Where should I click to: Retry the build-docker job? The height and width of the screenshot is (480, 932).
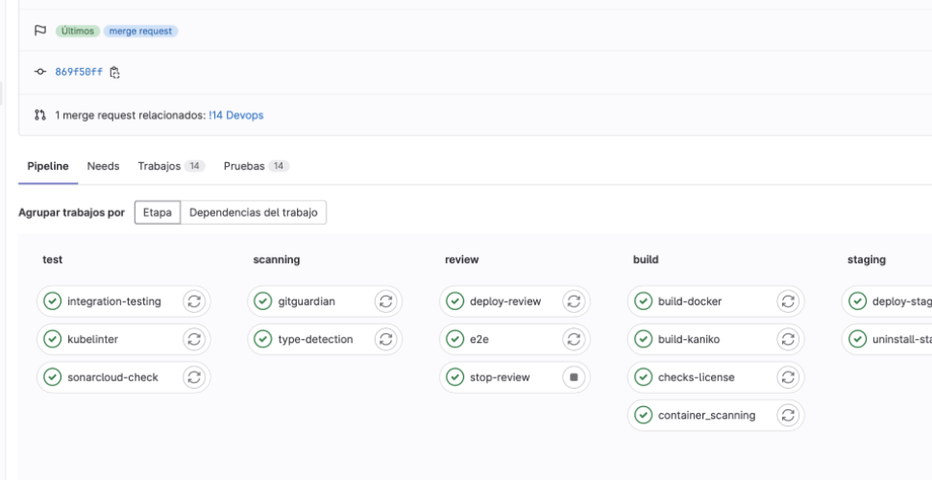point(788,301)
